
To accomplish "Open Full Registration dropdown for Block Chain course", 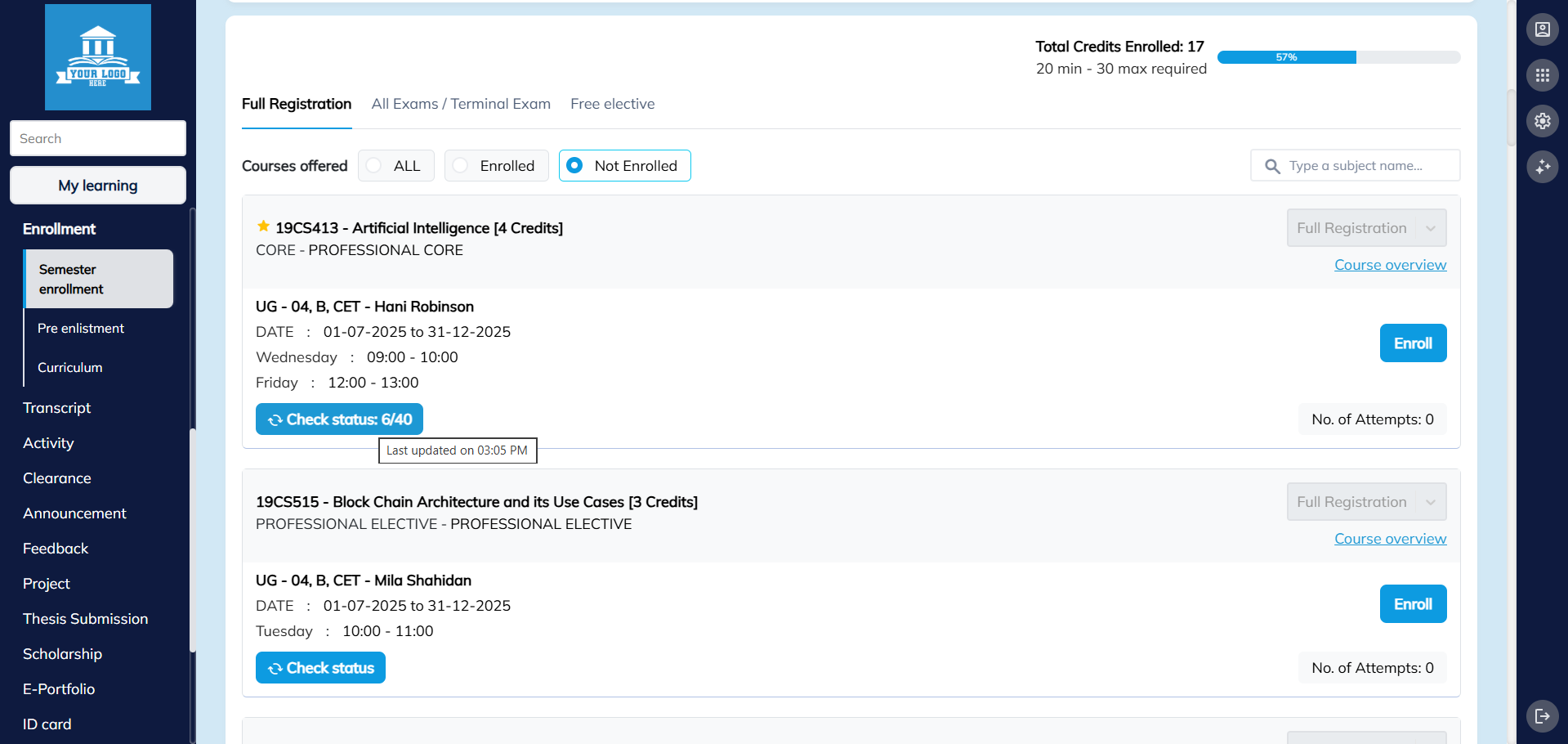I will tap(1365, 501).
